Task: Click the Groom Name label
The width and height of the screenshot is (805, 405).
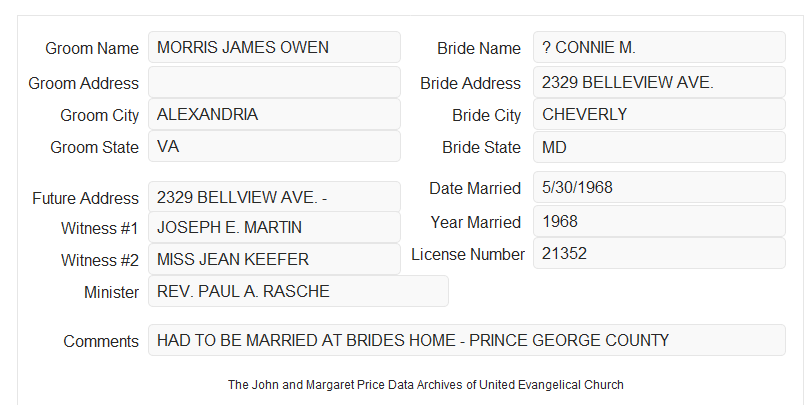Action: (x=92, y=48)
